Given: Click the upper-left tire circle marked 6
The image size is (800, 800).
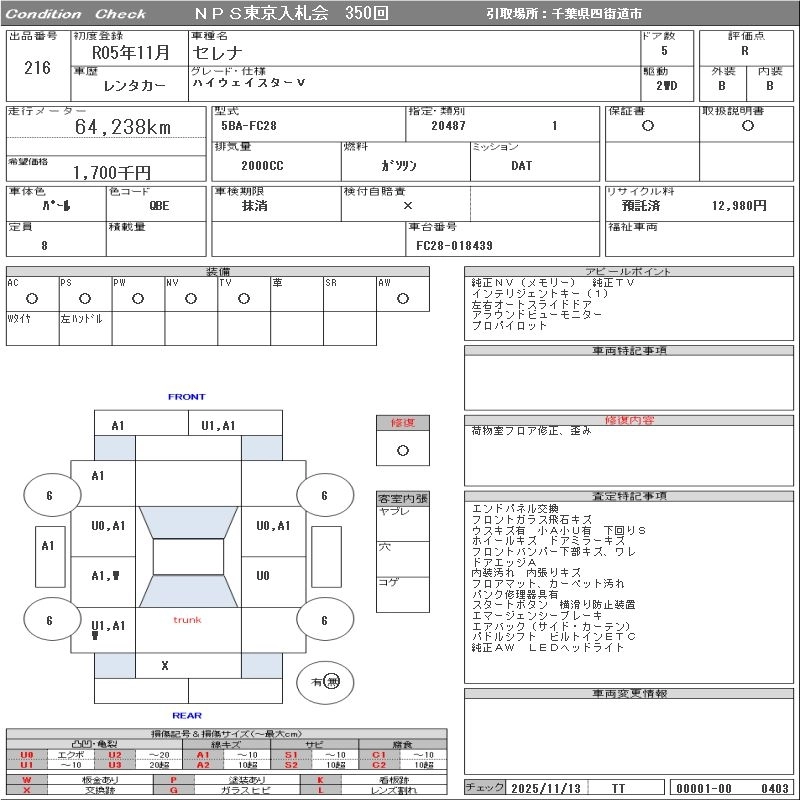Looking at the screenshot, I should point(50,495).
